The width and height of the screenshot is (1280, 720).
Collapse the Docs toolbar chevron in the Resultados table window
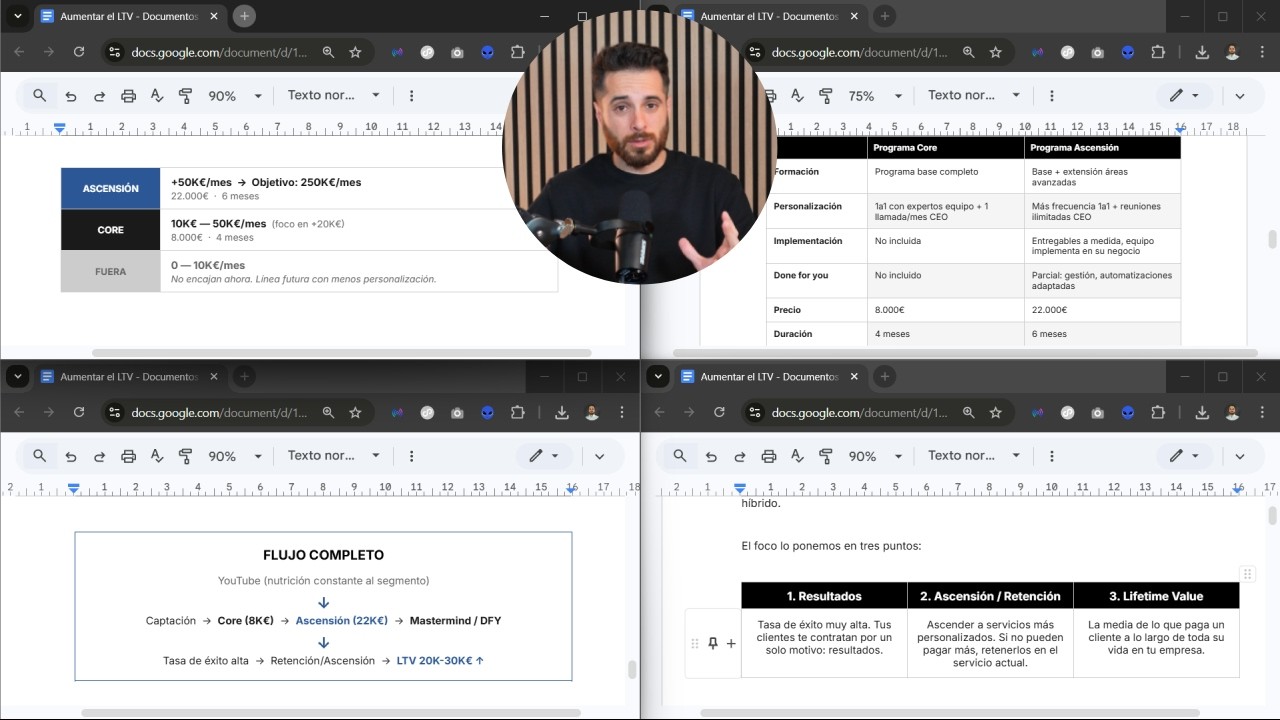[x=1240, y=456]
